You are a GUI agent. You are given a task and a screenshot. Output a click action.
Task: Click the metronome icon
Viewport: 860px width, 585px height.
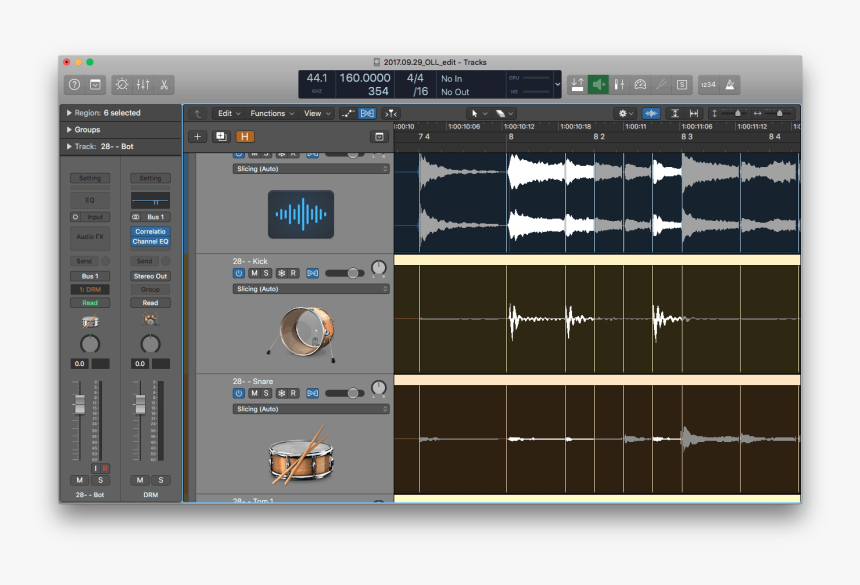click(729, 84)
